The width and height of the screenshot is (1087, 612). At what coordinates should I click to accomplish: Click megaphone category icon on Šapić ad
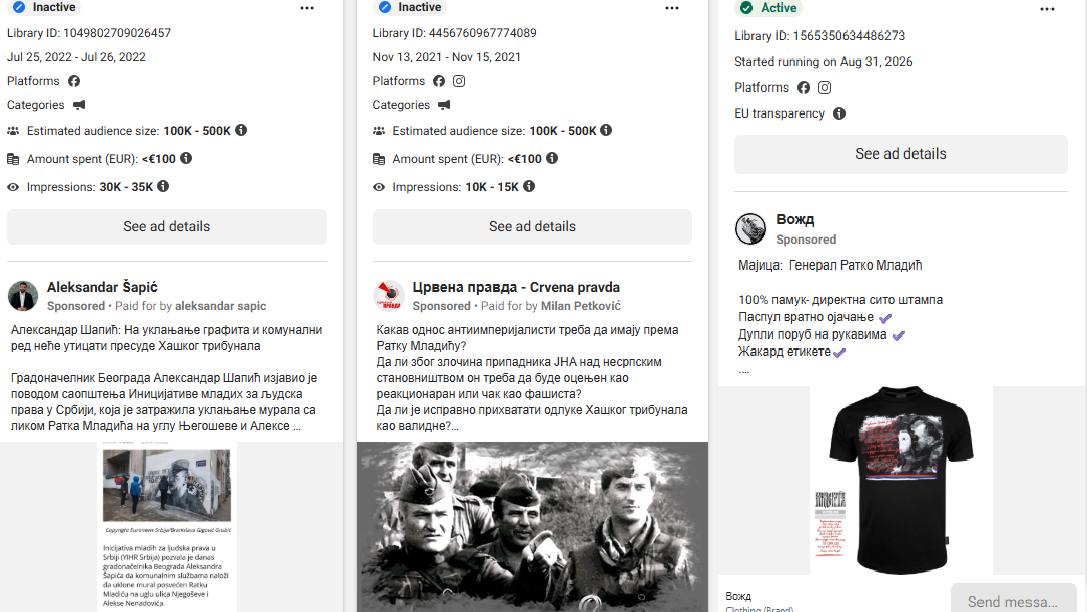point(79,105)
